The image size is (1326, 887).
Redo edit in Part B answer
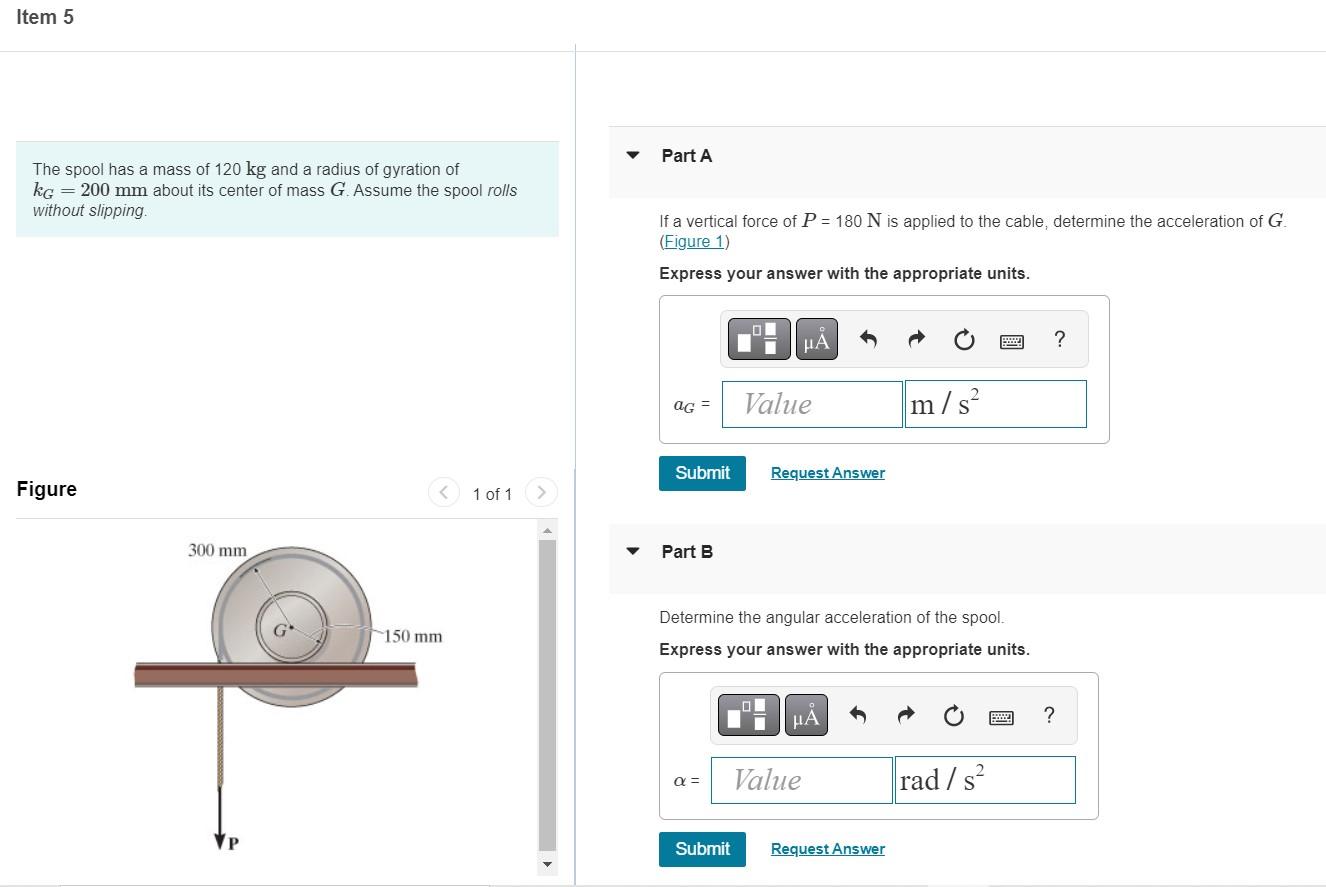coord(905,716)
